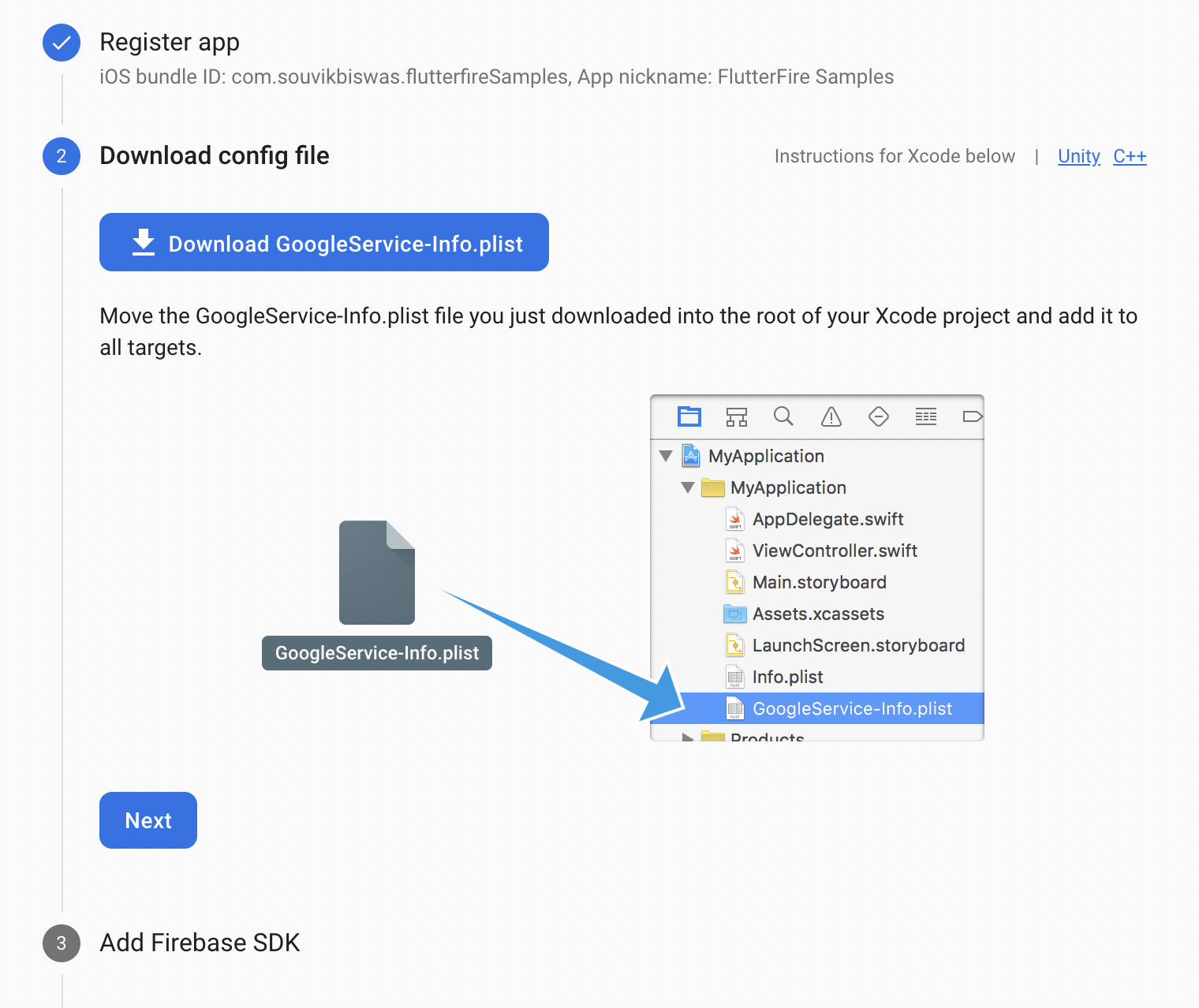Click the Download GoogleService-Info.plist button

(324, 242)
